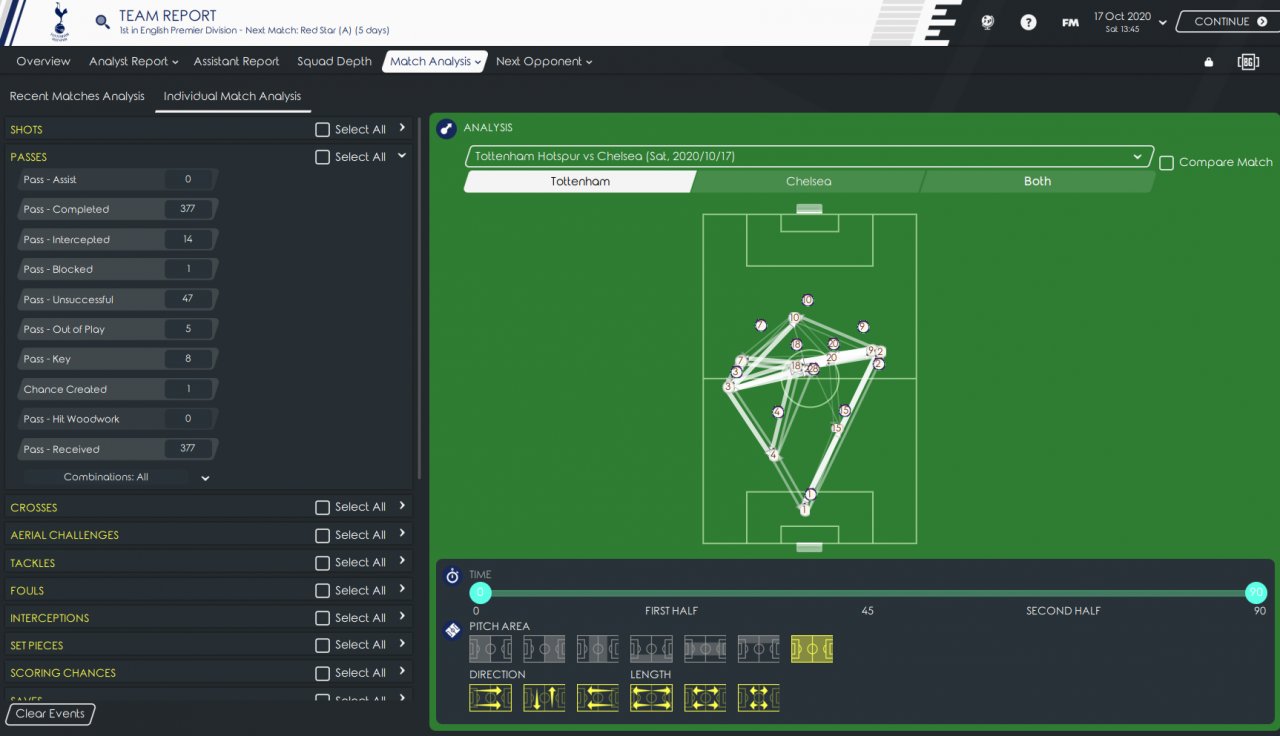Image resolution: width=1280 pixels, height=736 pixels.
Task: Select the Pass - Completed event
Action: (117, 210)
